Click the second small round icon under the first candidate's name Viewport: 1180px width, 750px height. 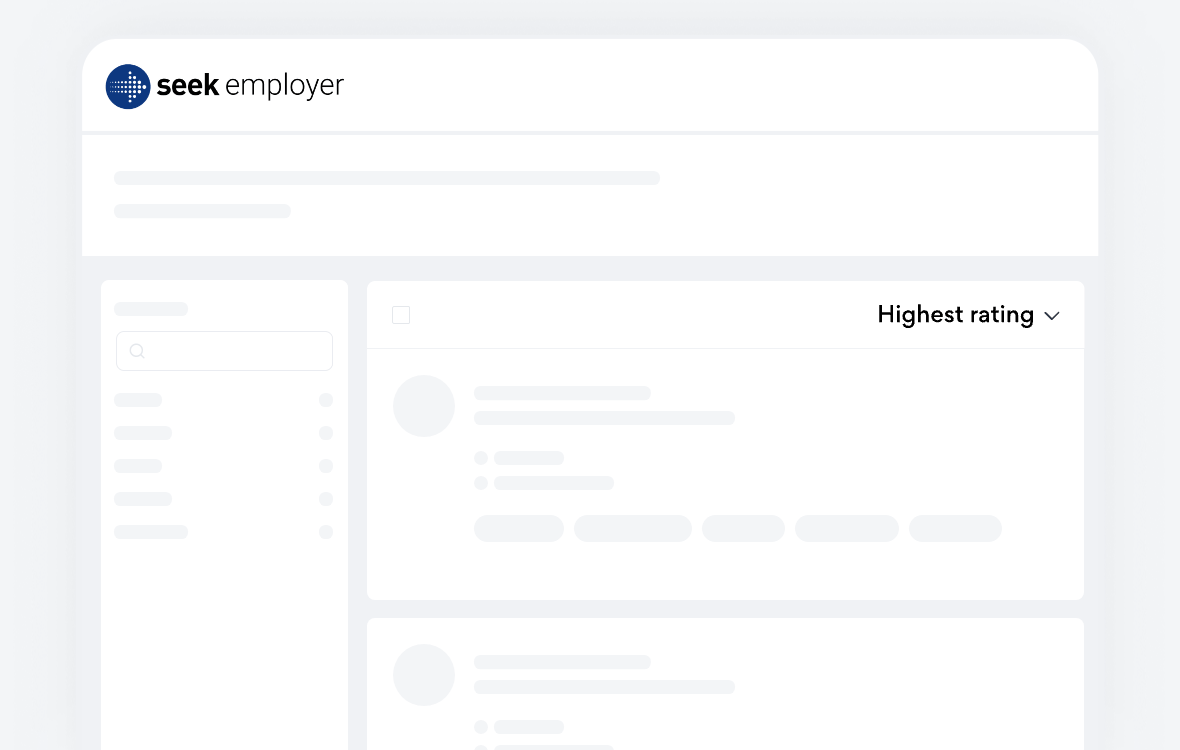click(481, 483)
